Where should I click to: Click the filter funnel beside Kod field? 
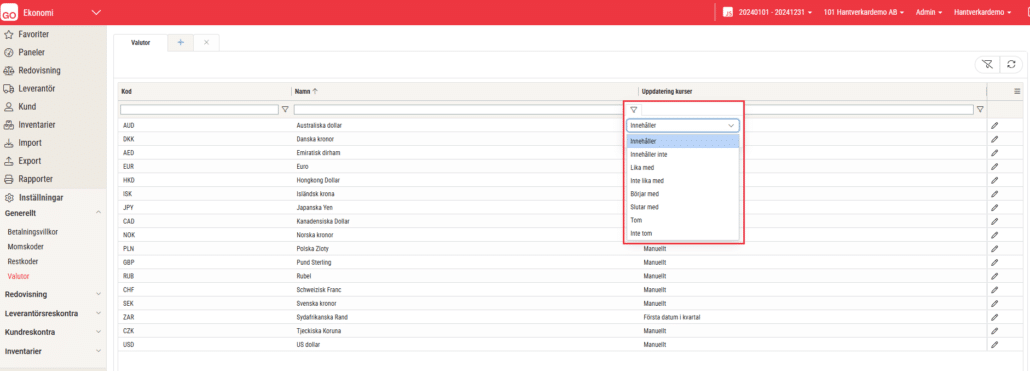click(285, 110)
